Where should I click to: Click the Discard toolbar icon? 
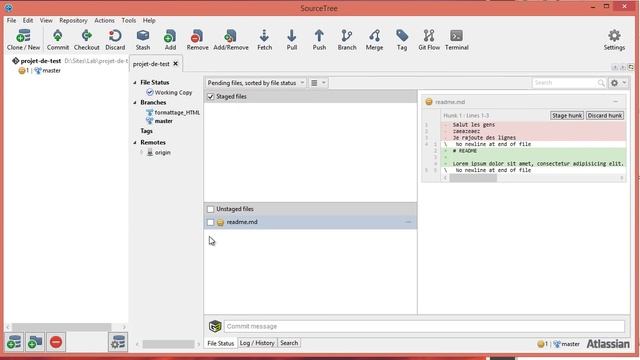[x=115, y=40]
